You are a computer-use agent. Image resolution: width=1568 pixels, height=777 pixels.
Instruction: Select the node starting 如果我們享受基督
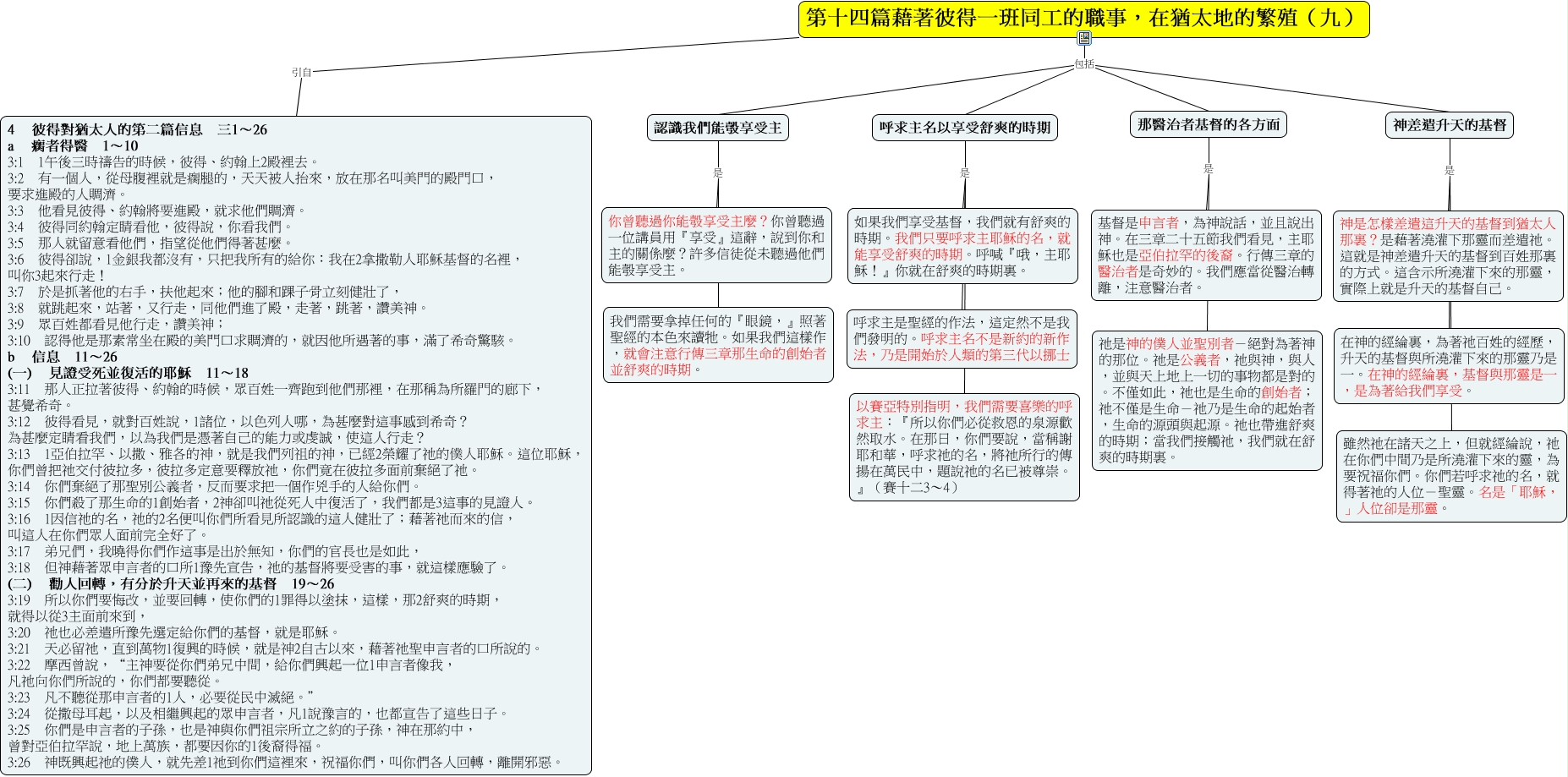click(x=963, y=246)
